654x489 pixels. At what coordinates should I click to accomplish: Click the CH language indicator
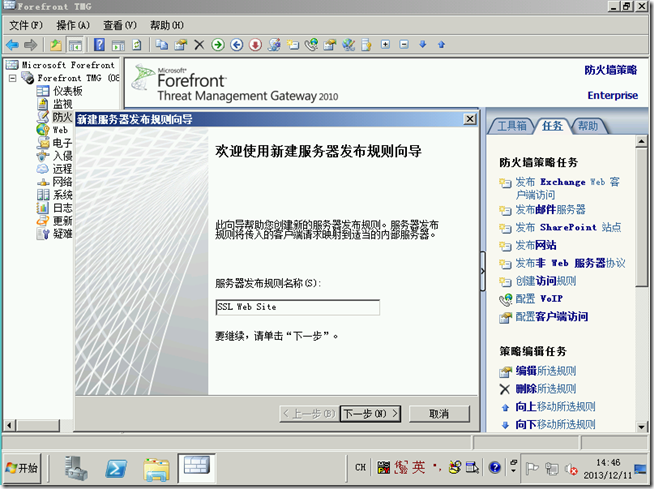360,468
